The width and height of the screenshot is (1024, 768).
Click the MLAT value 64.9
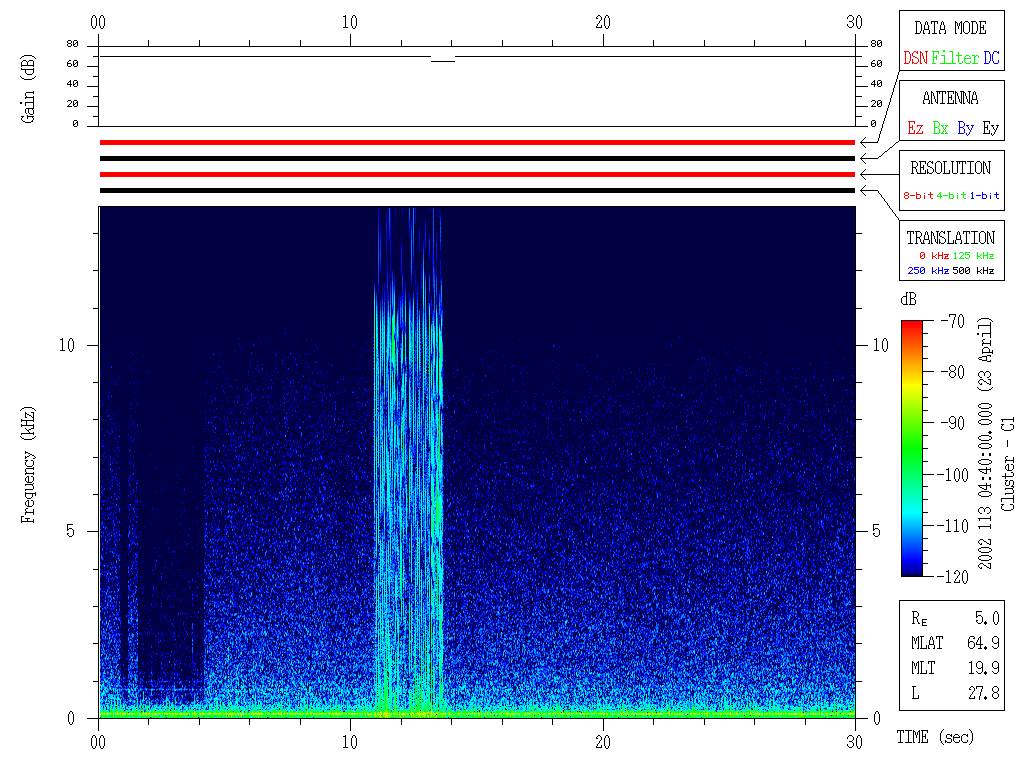983,642
